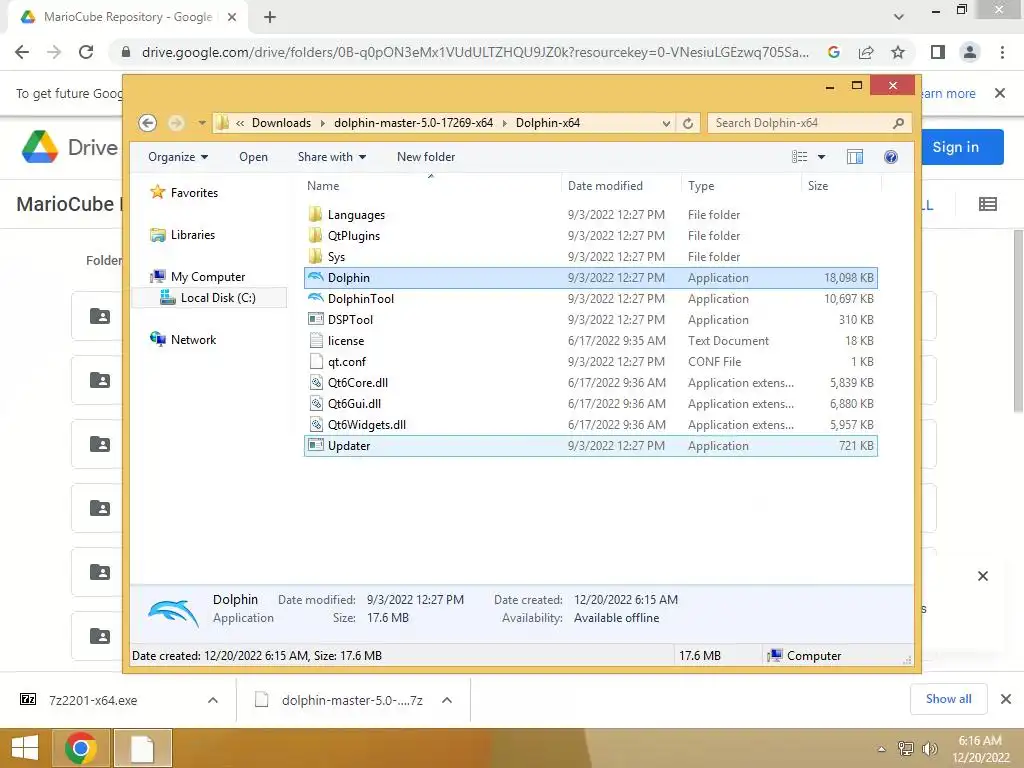Click the Drive page vertical scrollbar
This screenshot has width=1024, height=768.
click(x=1018, y=320)
